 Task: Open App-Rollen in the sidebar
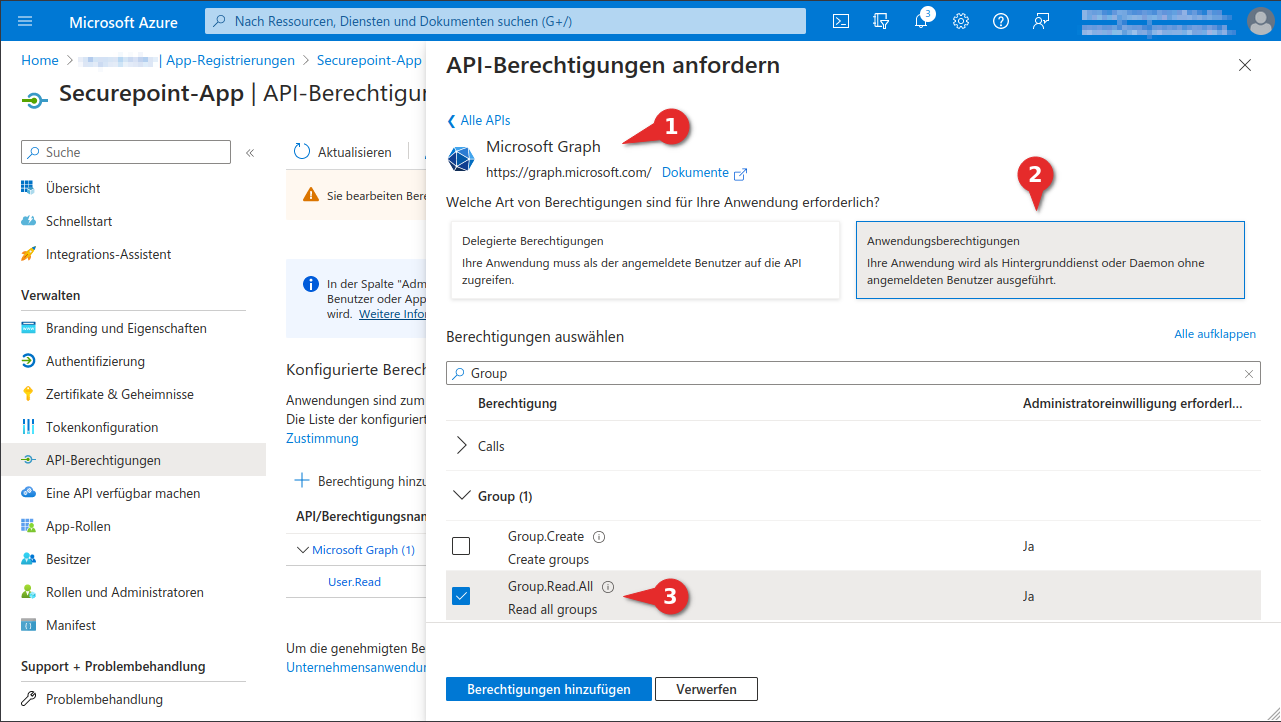tap(78, 526)
